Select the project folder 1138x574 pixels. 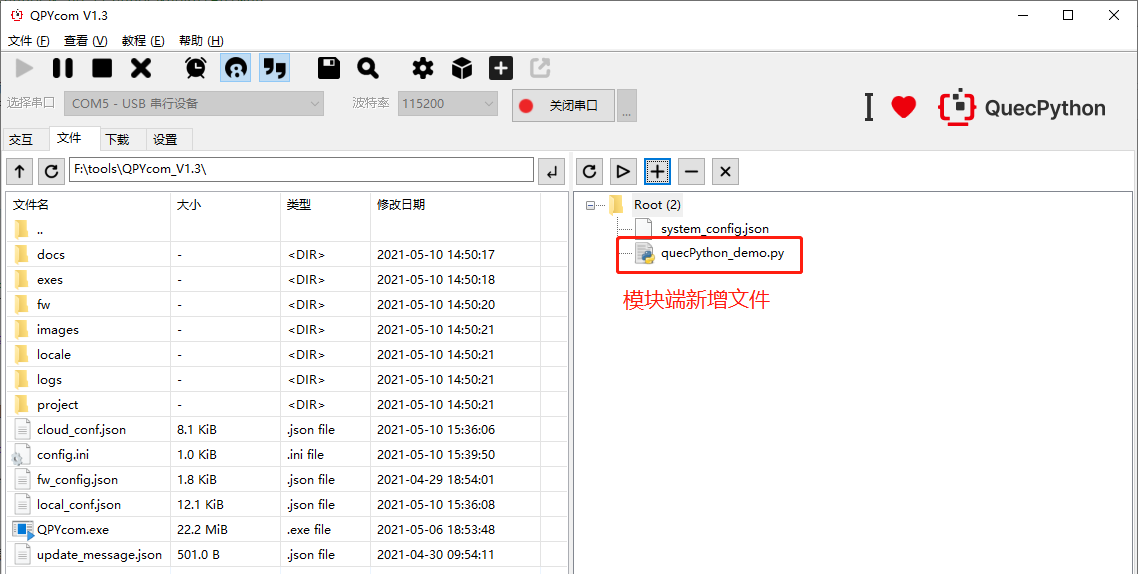(x=287, y=405)
